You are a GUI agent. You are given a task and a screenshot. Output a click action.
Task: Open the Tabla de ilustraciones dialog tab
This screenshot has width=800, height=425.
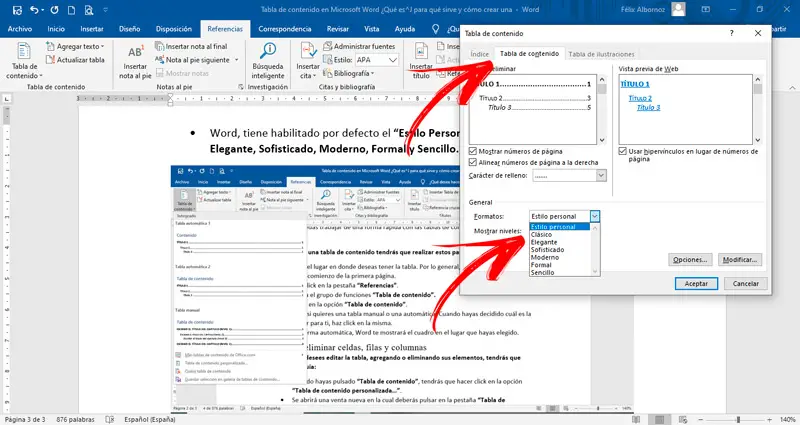pos(602,54)
